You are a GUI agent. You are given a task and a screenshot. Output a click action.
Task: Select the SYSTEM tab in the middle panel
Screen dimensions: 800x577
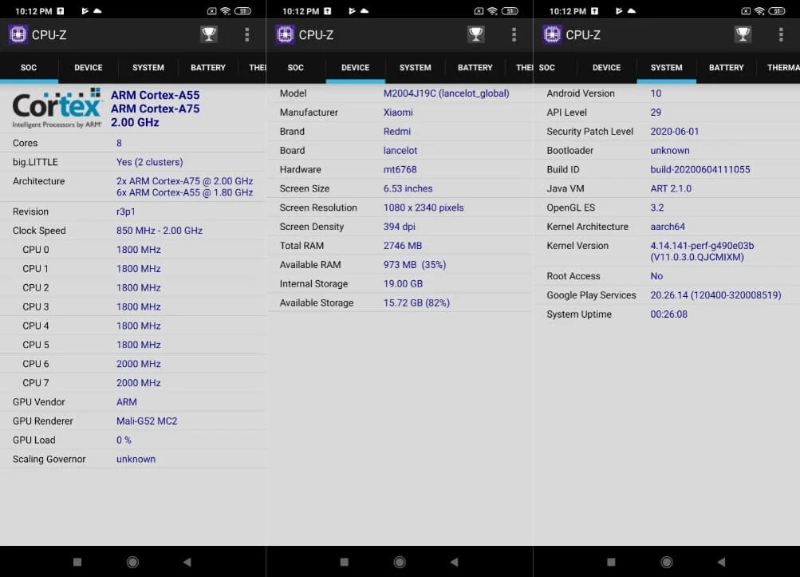(415, 67)
